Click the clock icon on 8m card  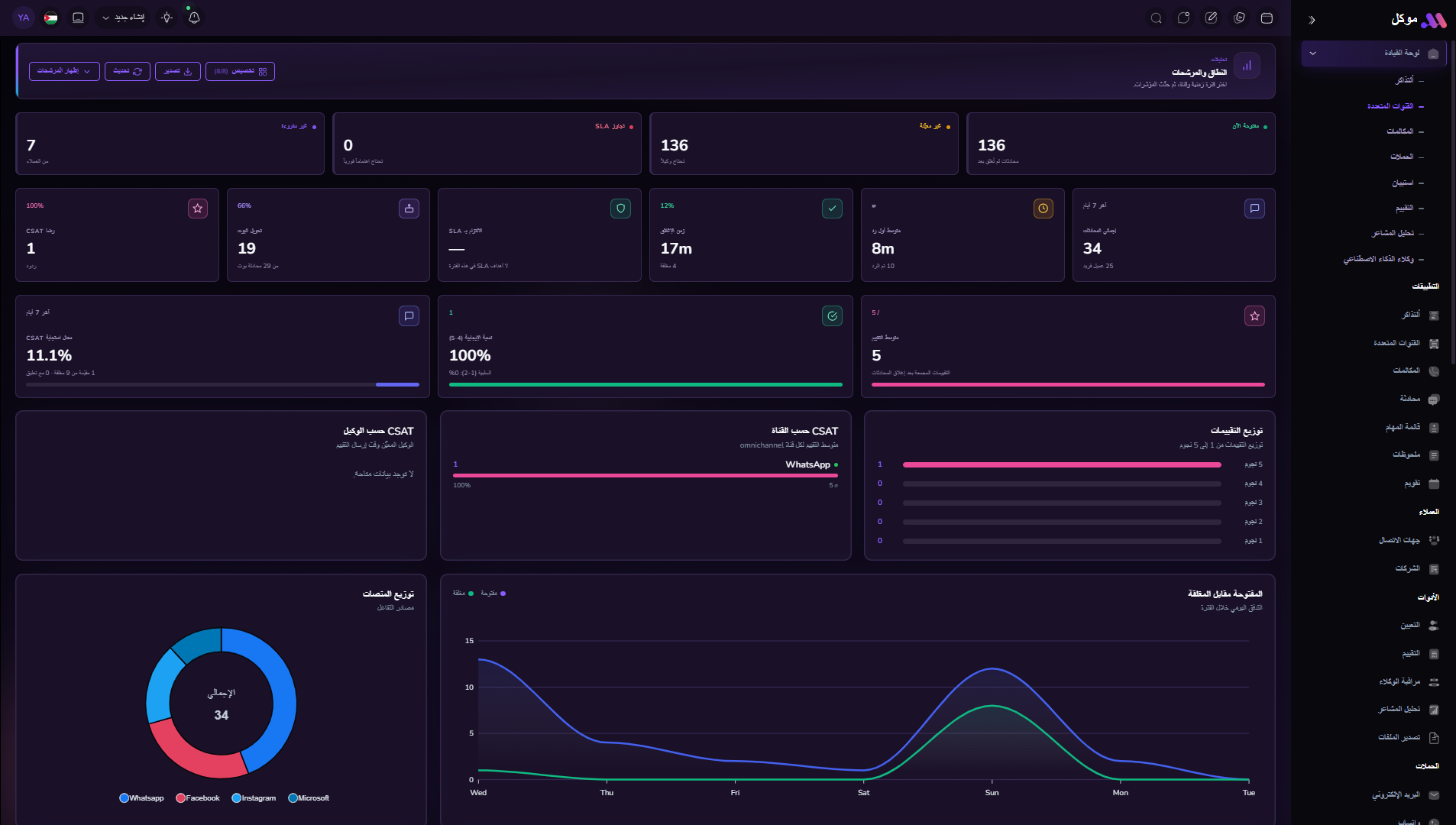click(1043, 209)
